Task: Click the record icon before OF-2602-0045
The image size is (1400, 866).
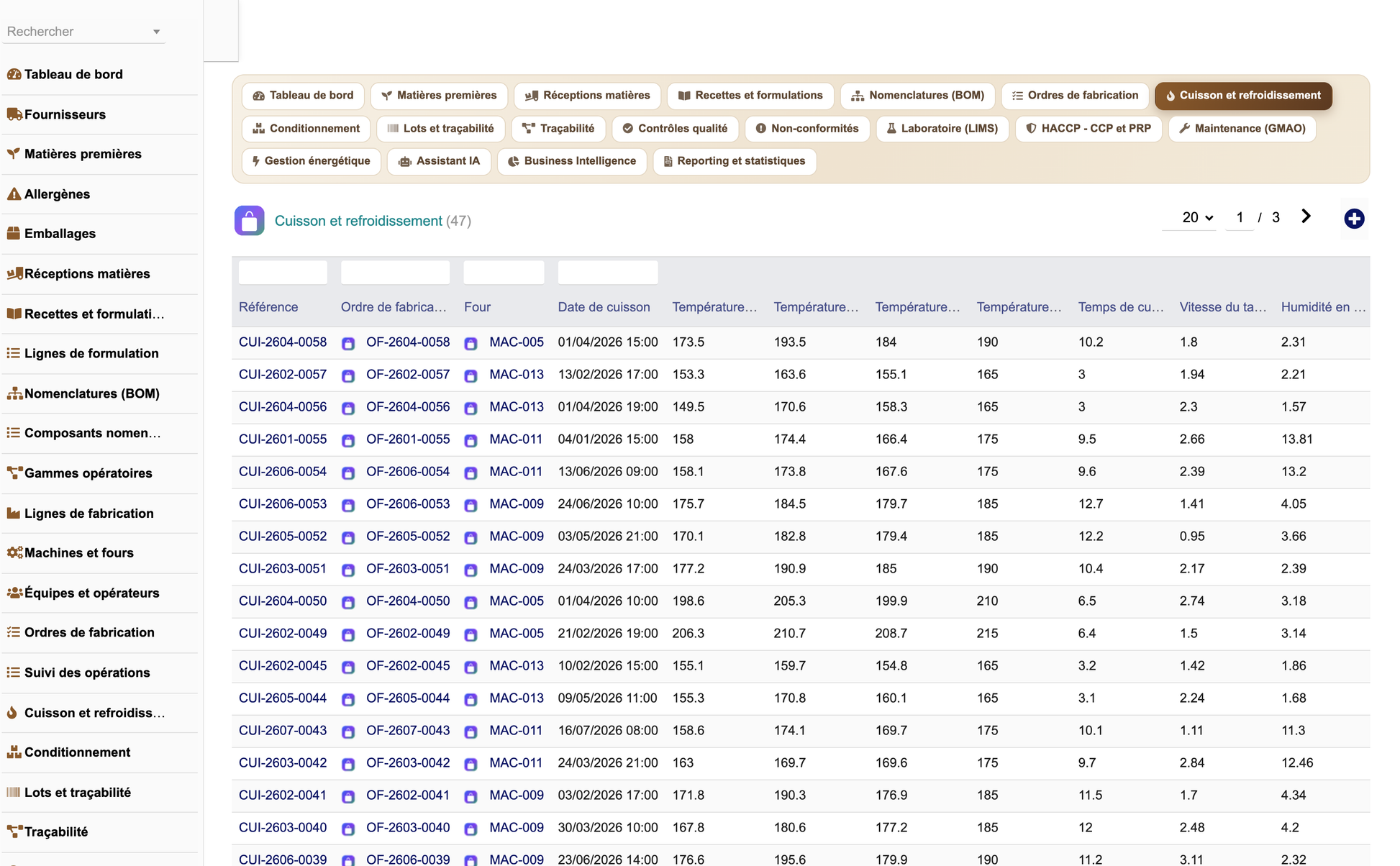Action: pyautogui.click(x=348, y=667)
